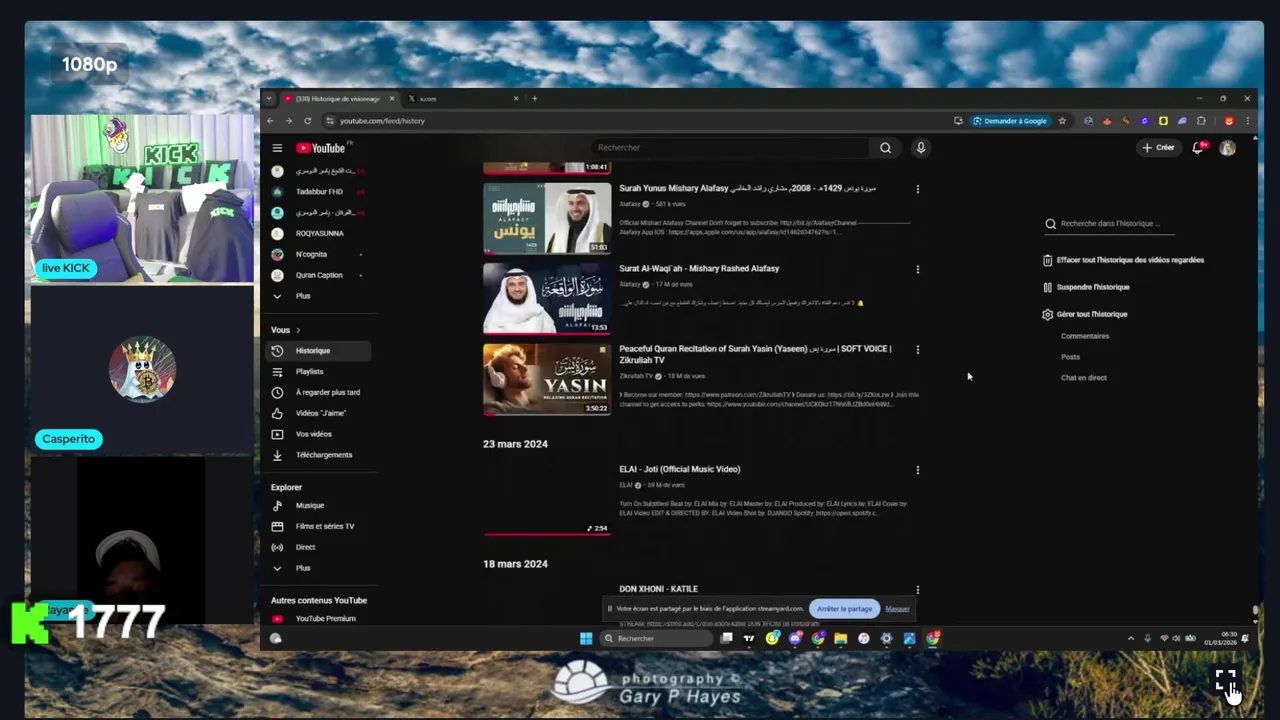Open Quran Caption channel subscription
1280x720 pixels.
click(x=318, y=275)
